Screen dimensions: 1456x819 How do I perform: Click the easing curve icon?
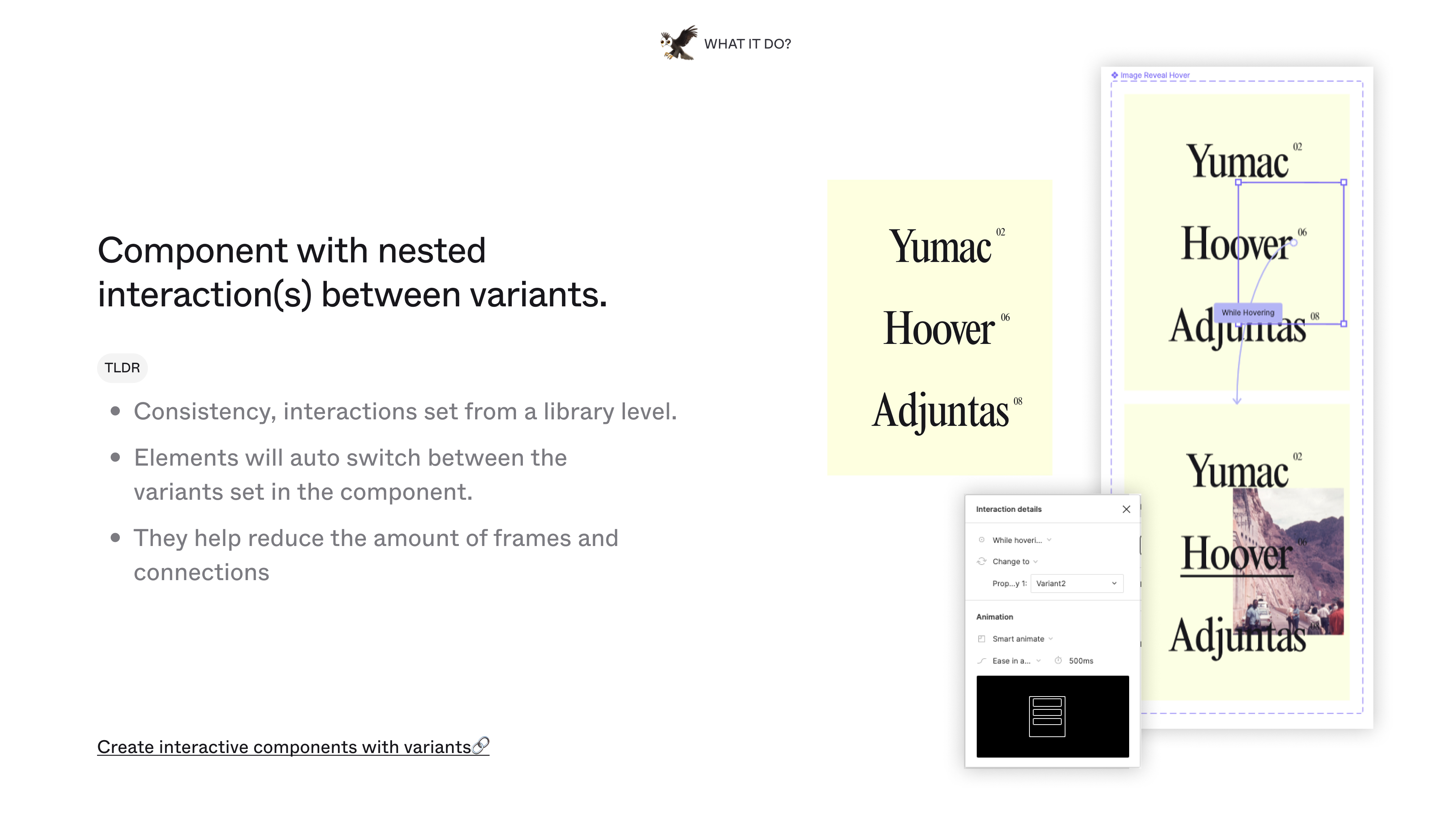coord(982,661)
